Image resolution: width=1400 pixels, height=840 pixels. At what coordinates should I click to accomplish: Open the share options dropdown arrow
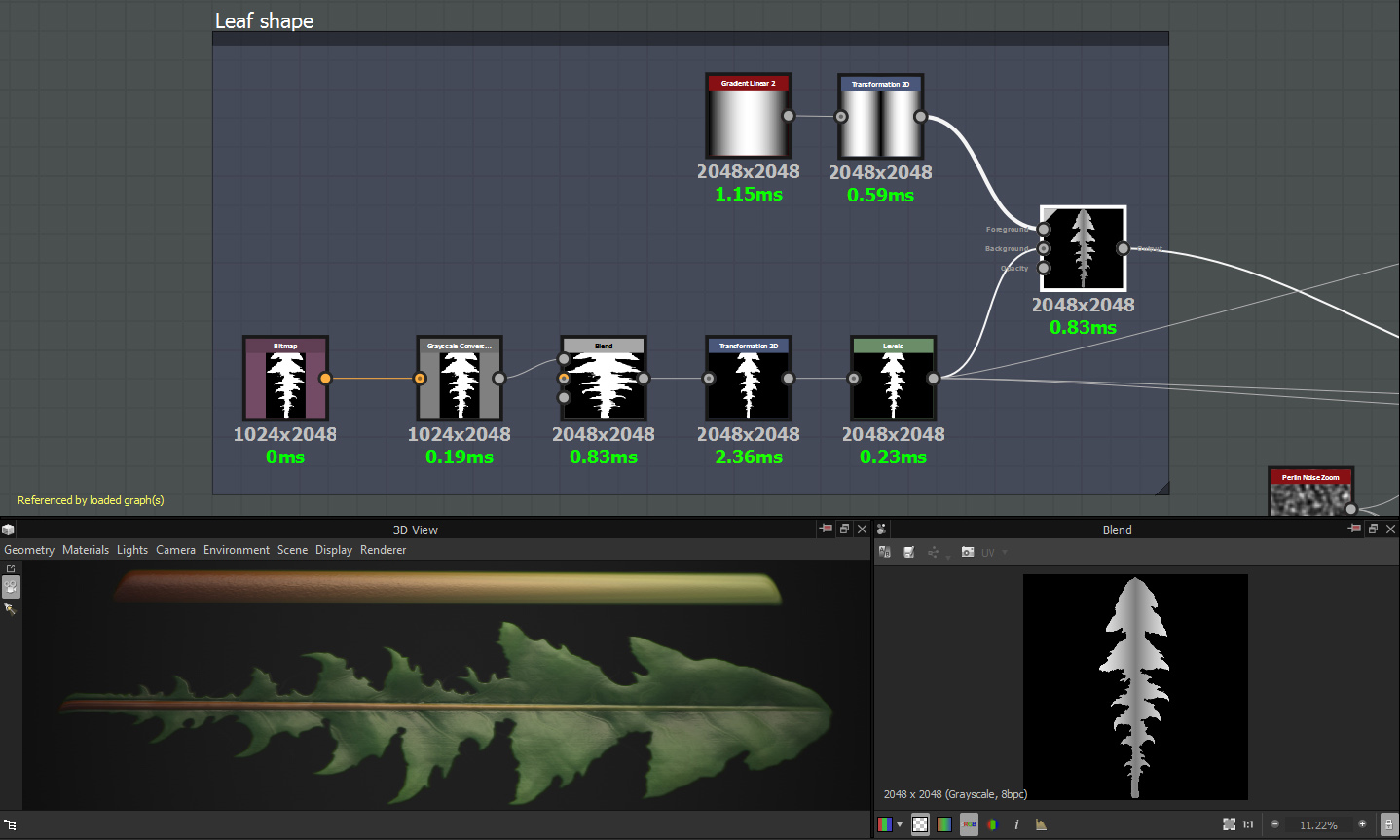pos(947,556)
